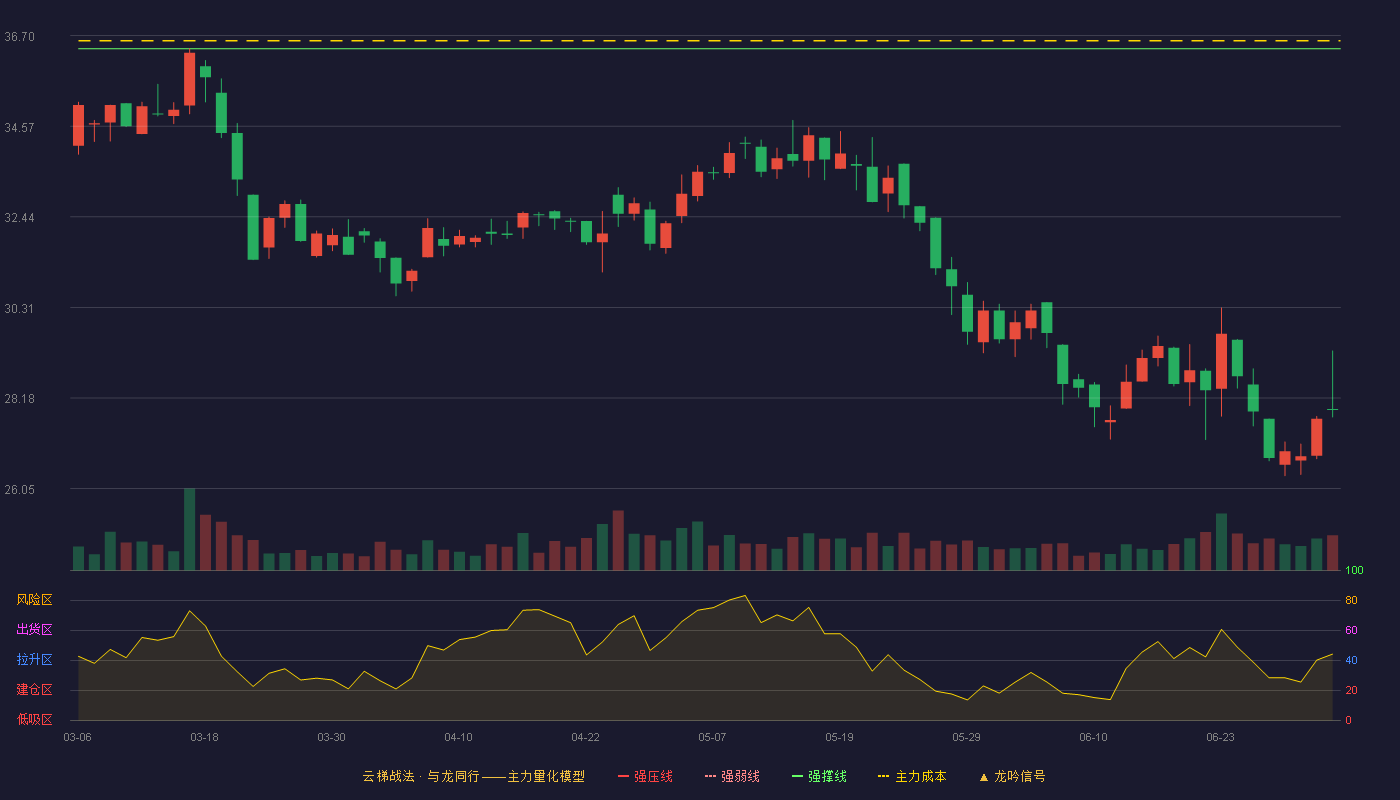Click the 出货区 zone label
Image resolution: width=1400 pixels, height=800 pixels.
tap(34, 630)
